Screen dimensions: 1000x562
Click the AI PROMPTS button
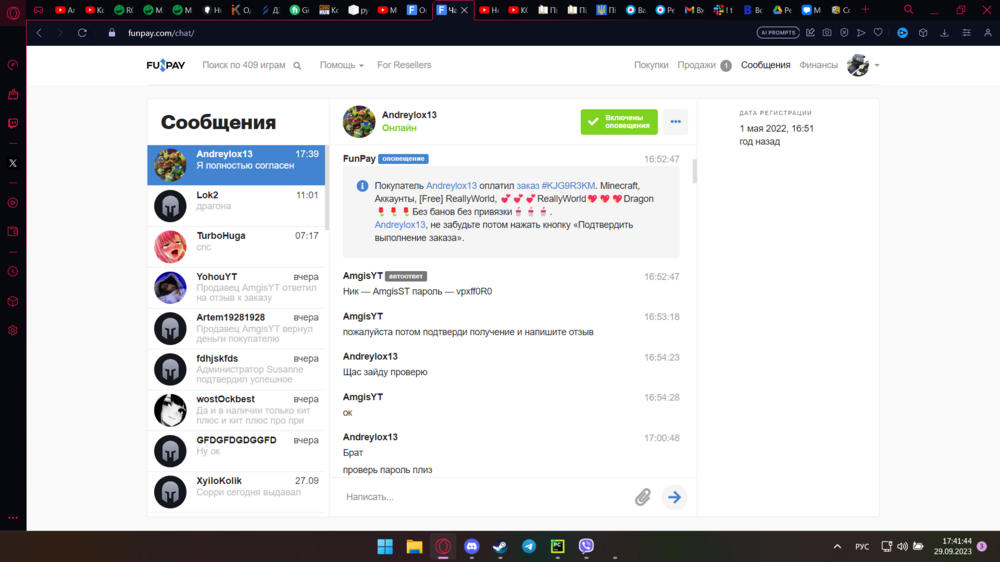[x=778, y=33]
